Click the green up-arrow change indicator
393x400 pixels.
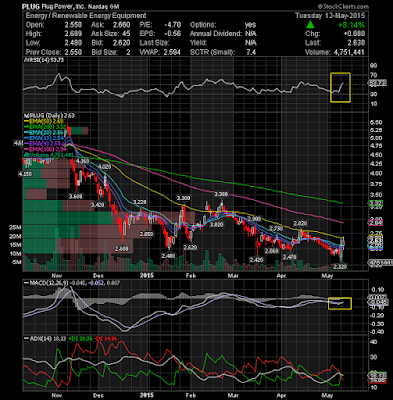tap(310, 25)
